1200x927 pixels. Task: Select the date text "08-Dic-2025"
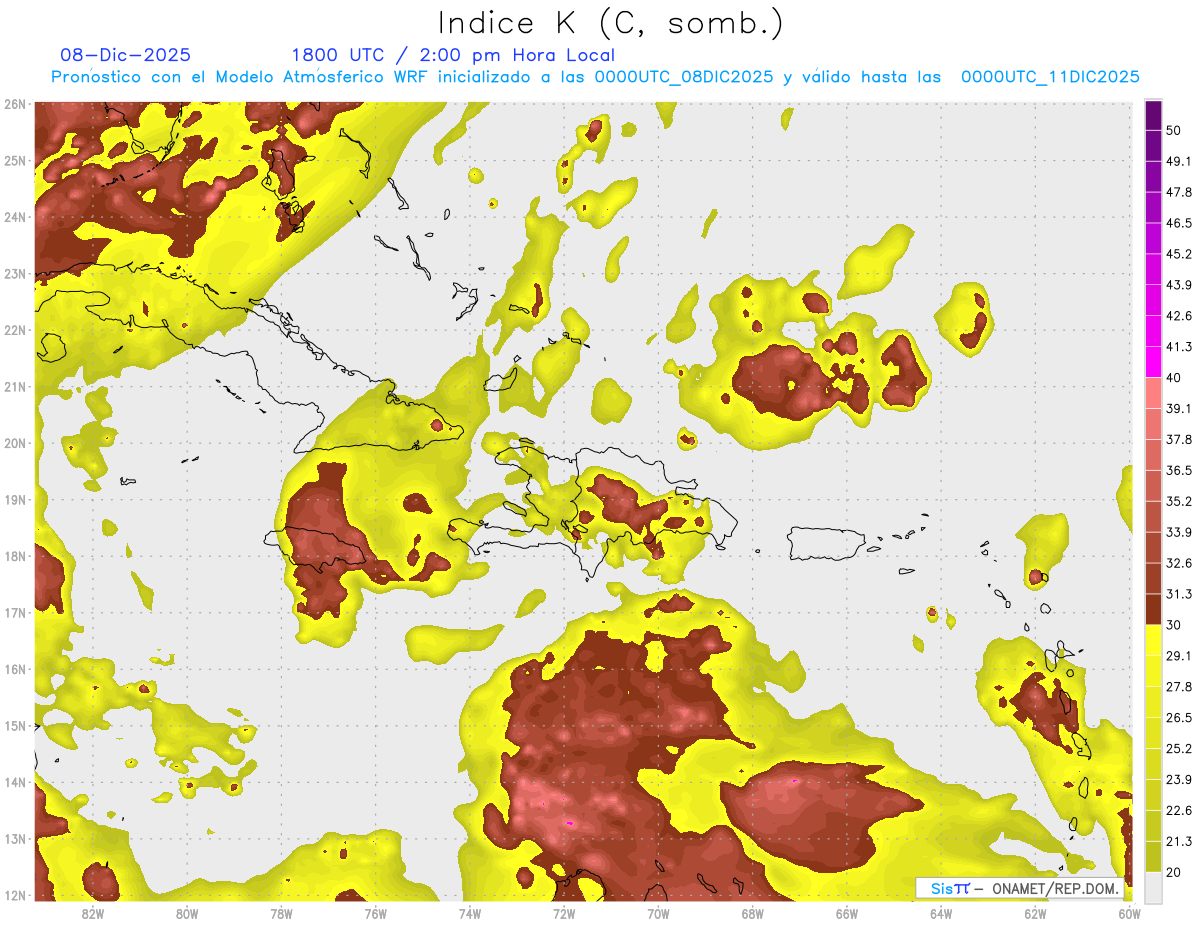(x=126, y=55)
